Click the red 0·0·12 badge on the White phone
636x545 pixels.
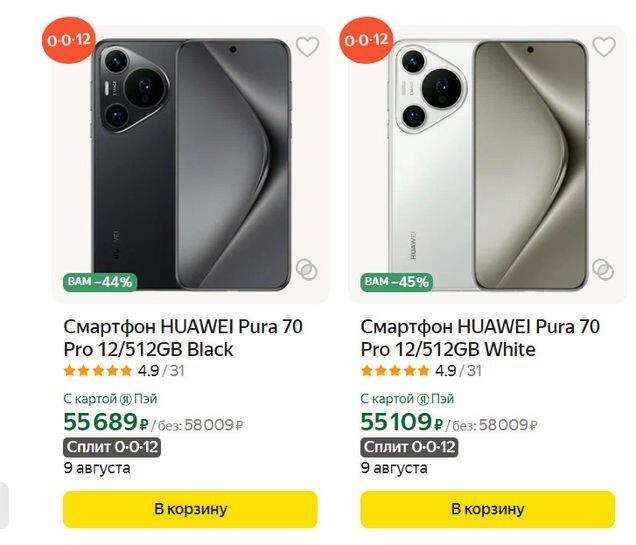(x=366, y=40)
